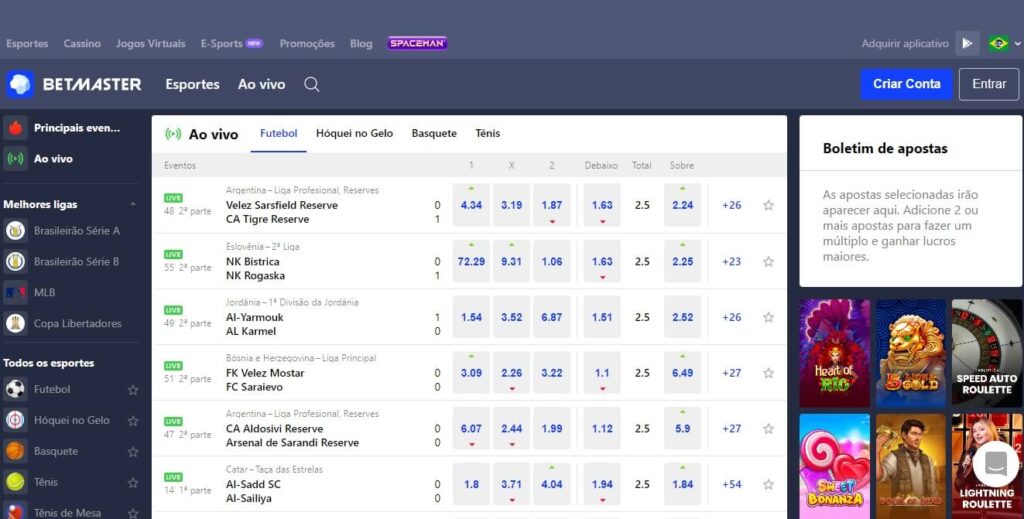This screenshot has width=1024, height=519.
Task: Select the Futebol soccer ball icon
Action: (x=15, y=389)
